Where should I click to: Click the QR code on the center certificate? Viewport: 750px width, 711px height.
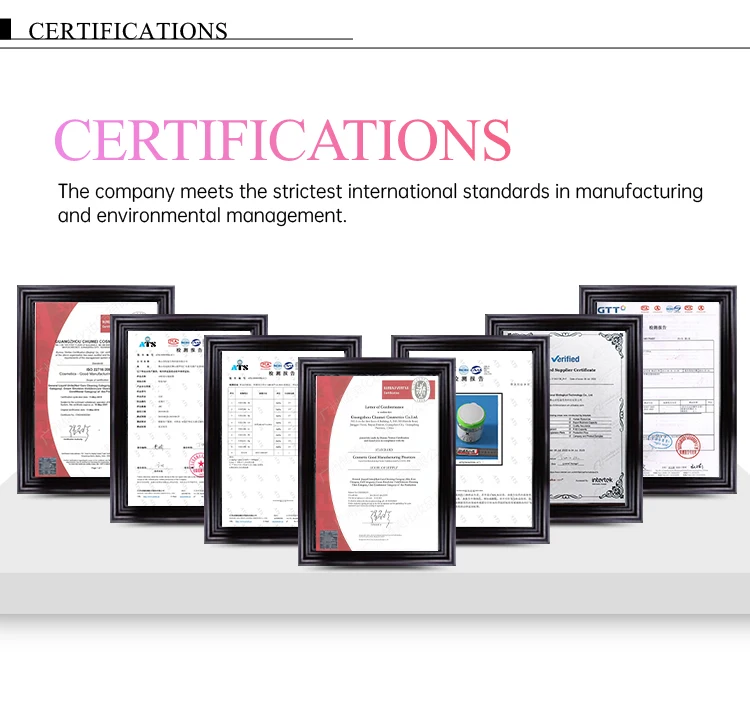(329, 540)
